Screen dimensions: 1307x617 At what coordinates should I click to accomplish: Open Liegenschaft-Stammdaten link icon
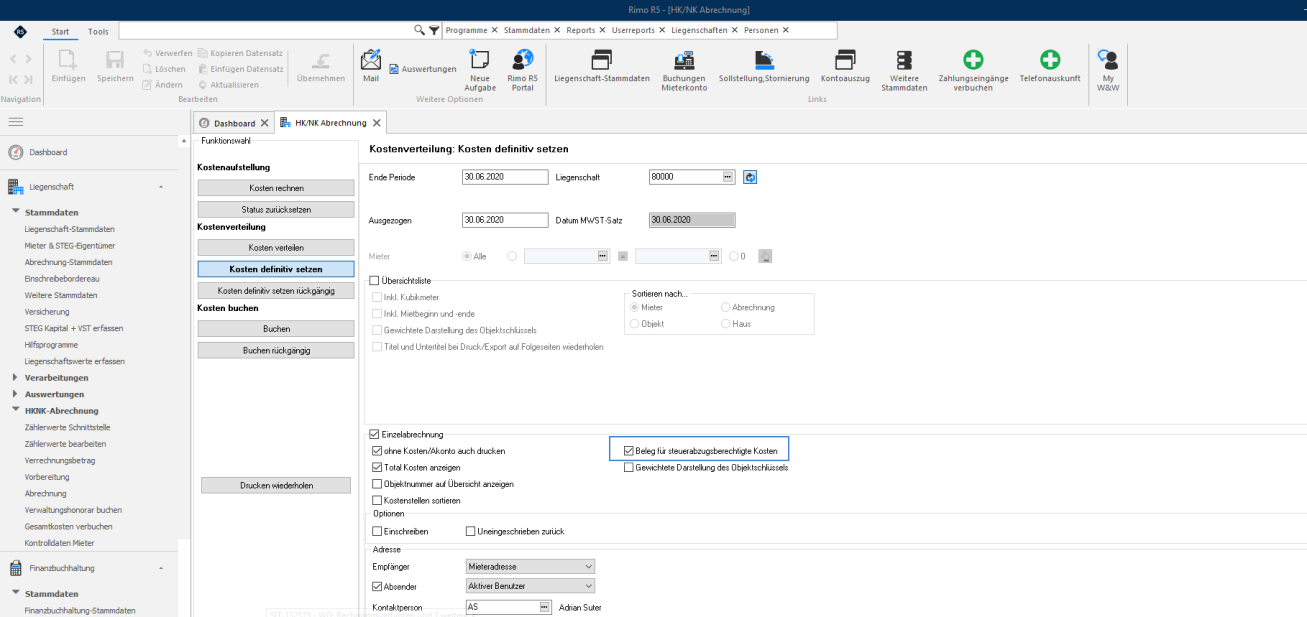(x=601, y=66)
